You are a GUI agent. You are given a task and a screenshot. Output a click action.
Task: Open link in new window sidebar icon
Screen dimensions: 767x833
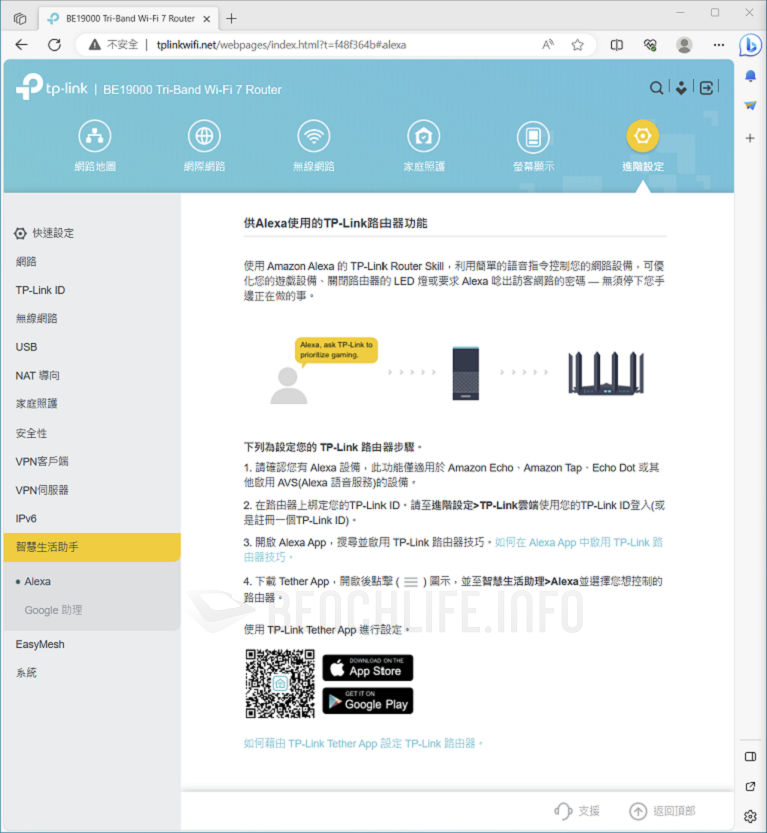click(x=750, y=786)
